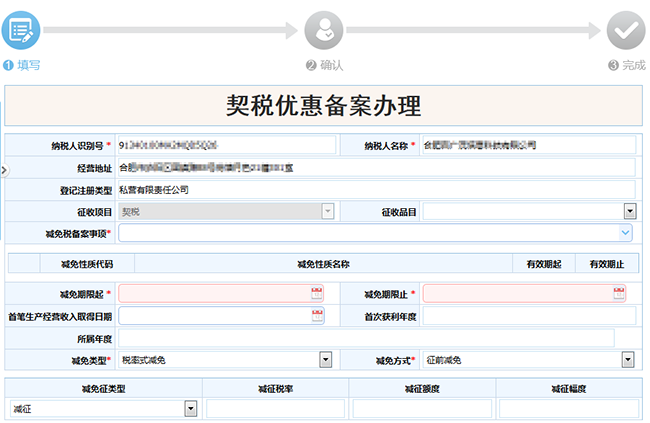650x423 pixels.
Task: Open the calendar picker for 减免期限止
Action: (619, 294)
